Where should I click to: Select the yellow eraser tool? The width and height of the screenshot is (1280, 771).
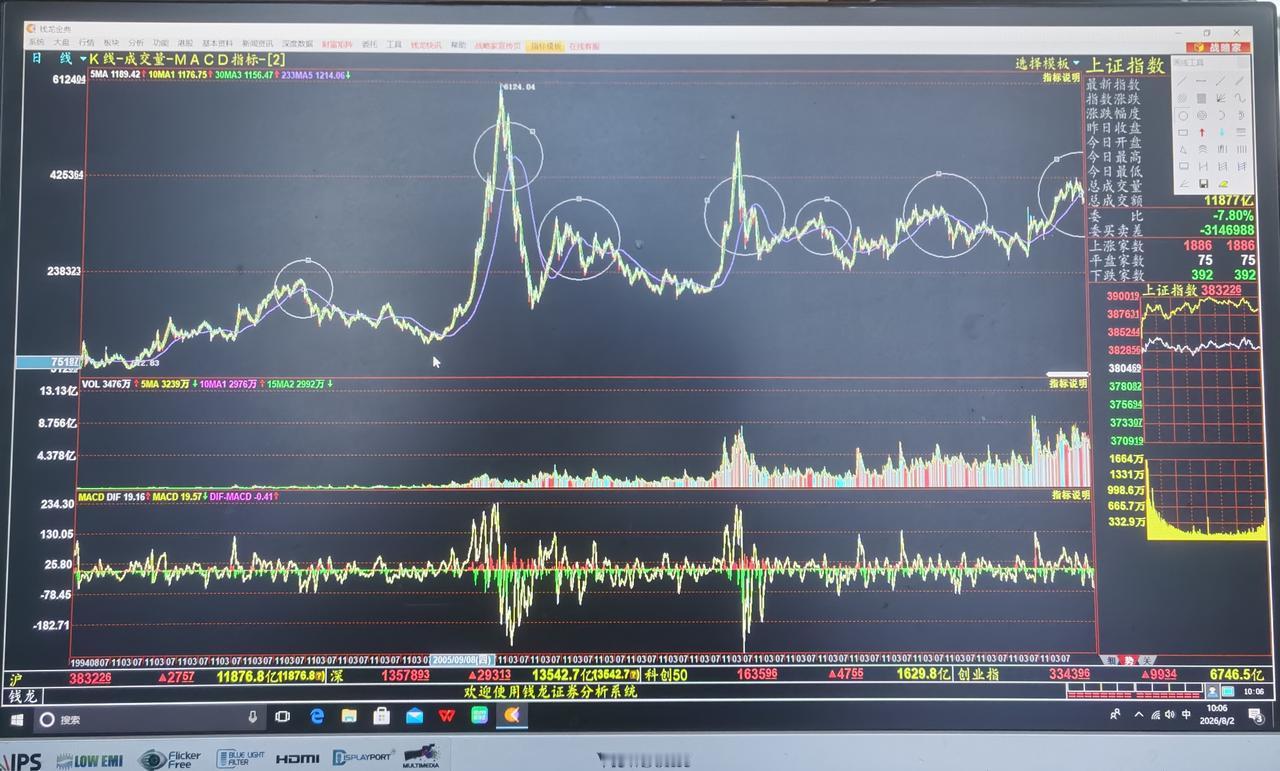tap(1221, 183)
